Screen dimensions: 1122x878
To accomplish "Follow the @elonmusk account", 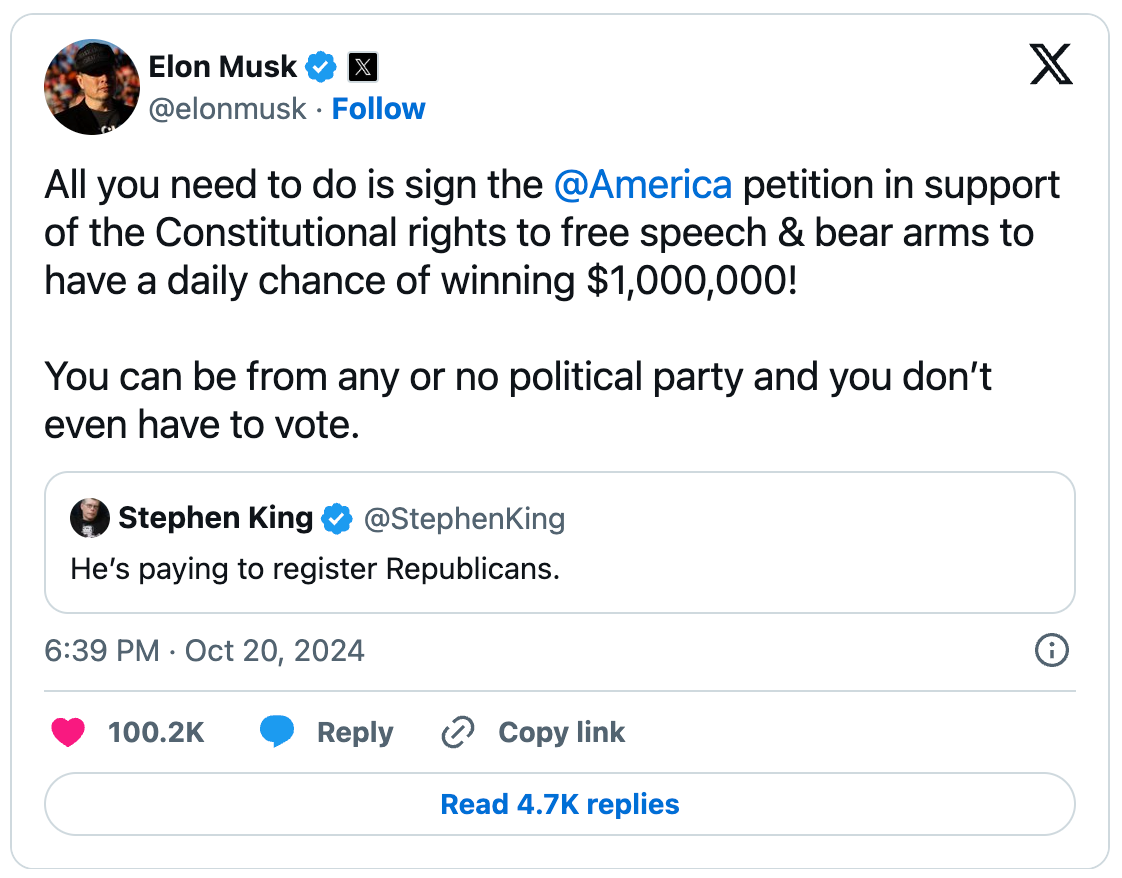I will [x=378, y=109].
